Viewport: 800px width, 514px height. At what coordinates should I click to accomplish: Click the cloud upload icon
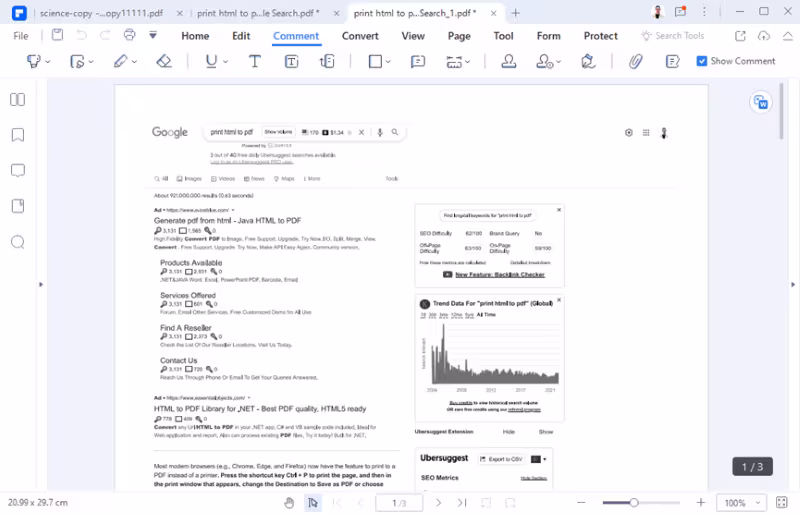764,36
